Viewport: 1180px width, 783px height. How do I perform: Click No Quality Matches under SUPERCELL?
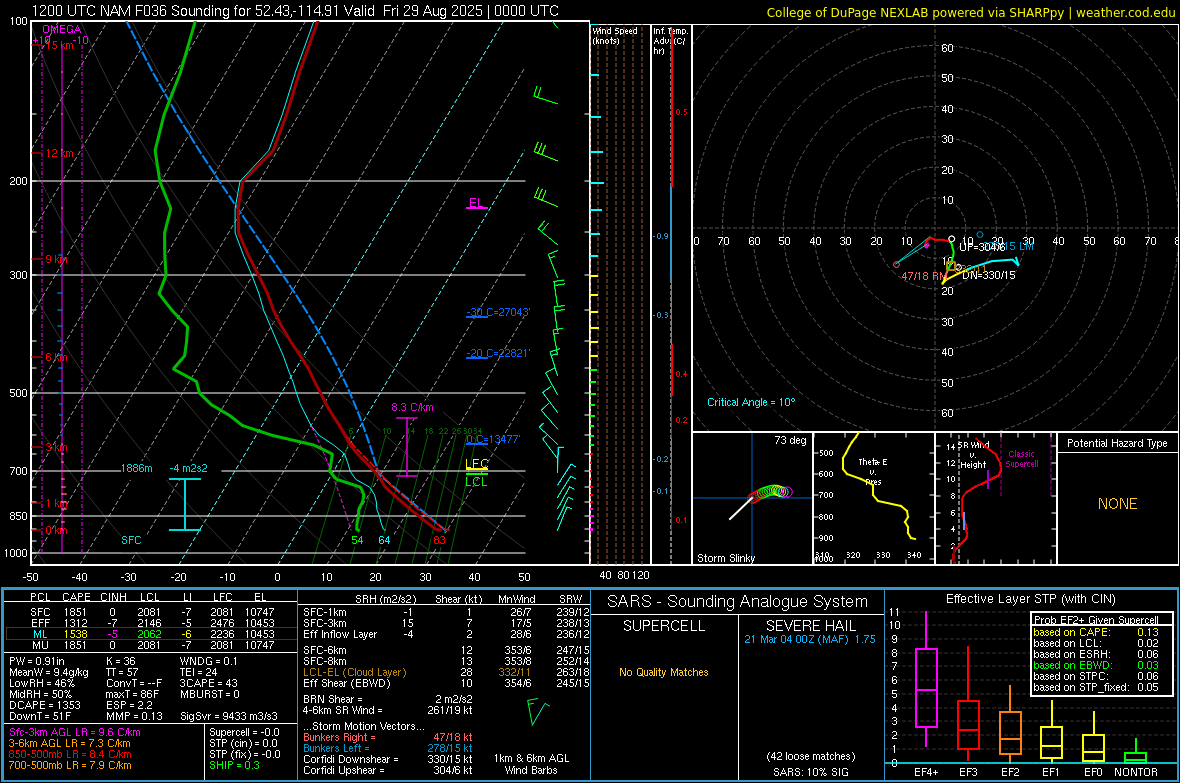pos(664,672)
